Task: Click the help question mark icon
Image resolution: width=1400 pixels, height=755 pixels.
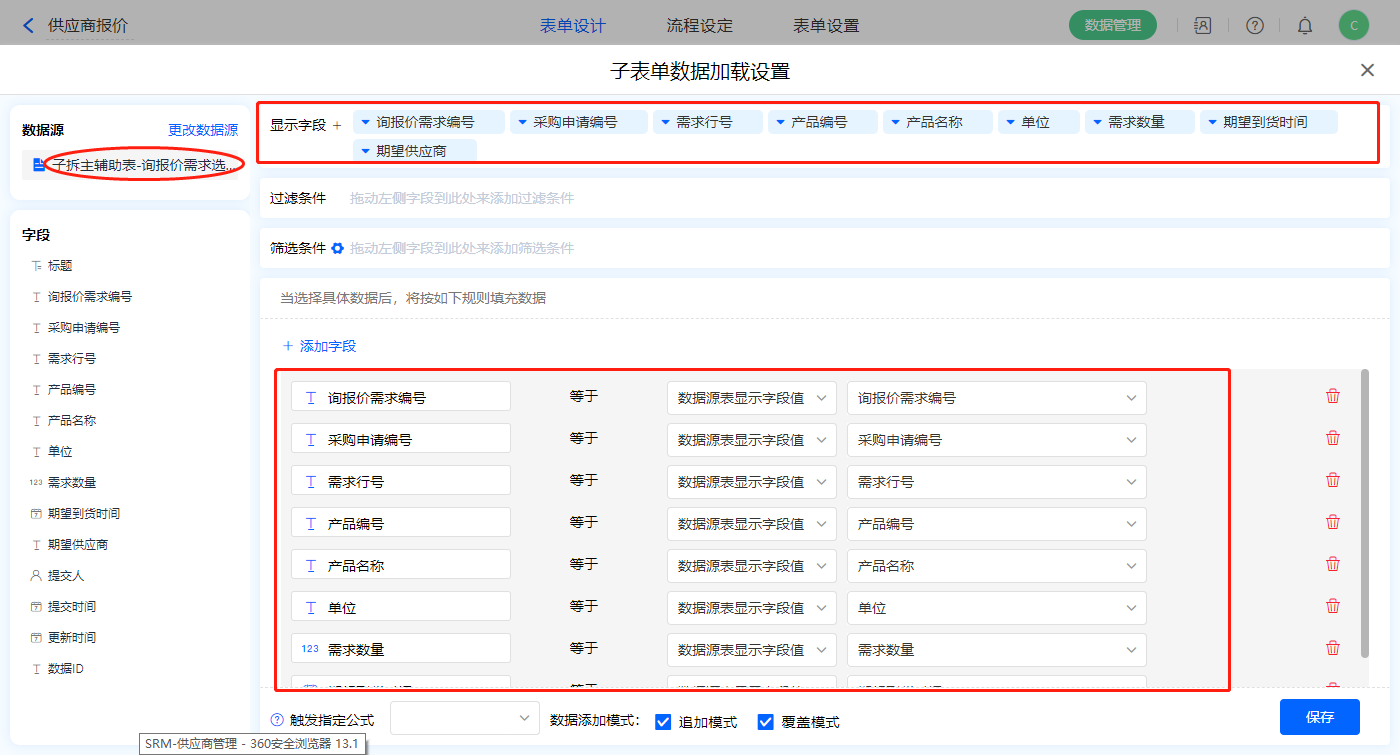Action: (1254, 26)
